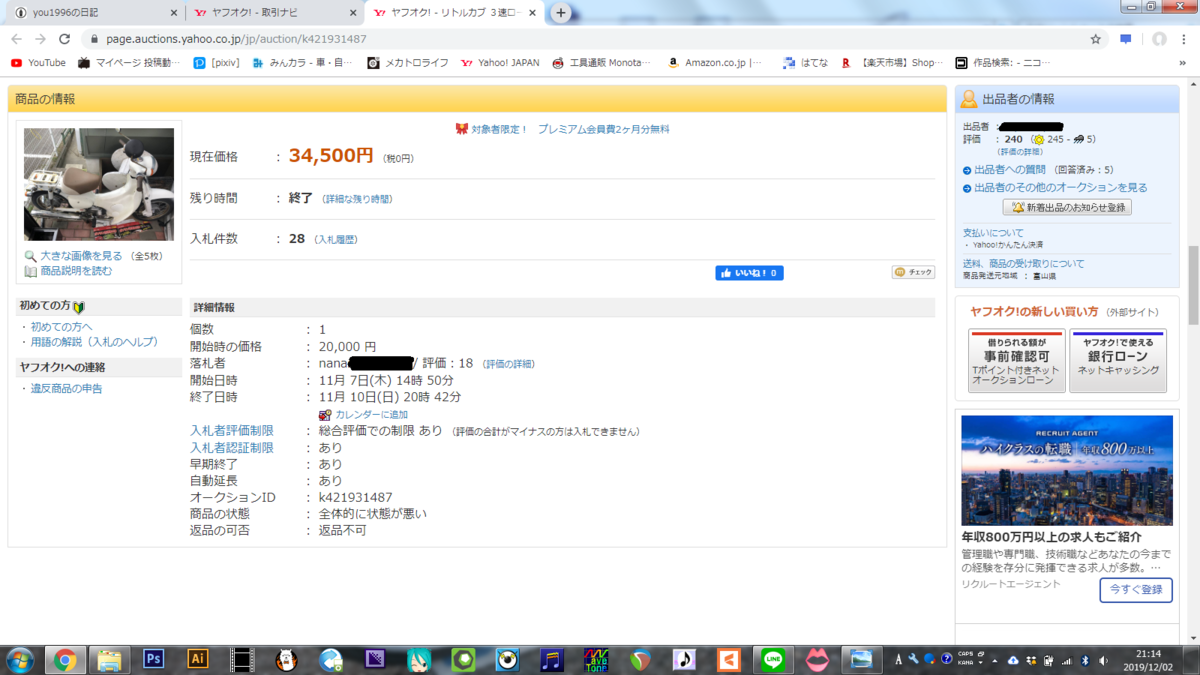Switch to the ヤフオク! - 取引ナビ tab

tap(275, 13)
